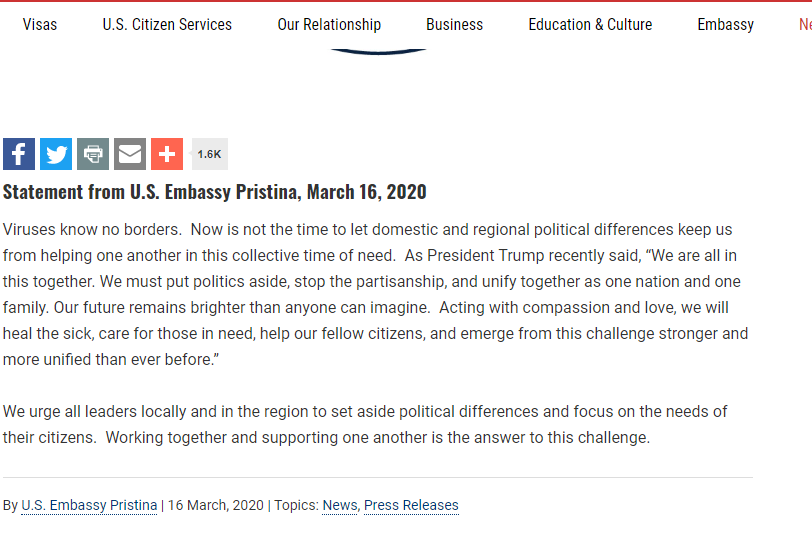Email this statement via envelope icon
This screenshot has height=534, width=812.
tap(130, 154)
